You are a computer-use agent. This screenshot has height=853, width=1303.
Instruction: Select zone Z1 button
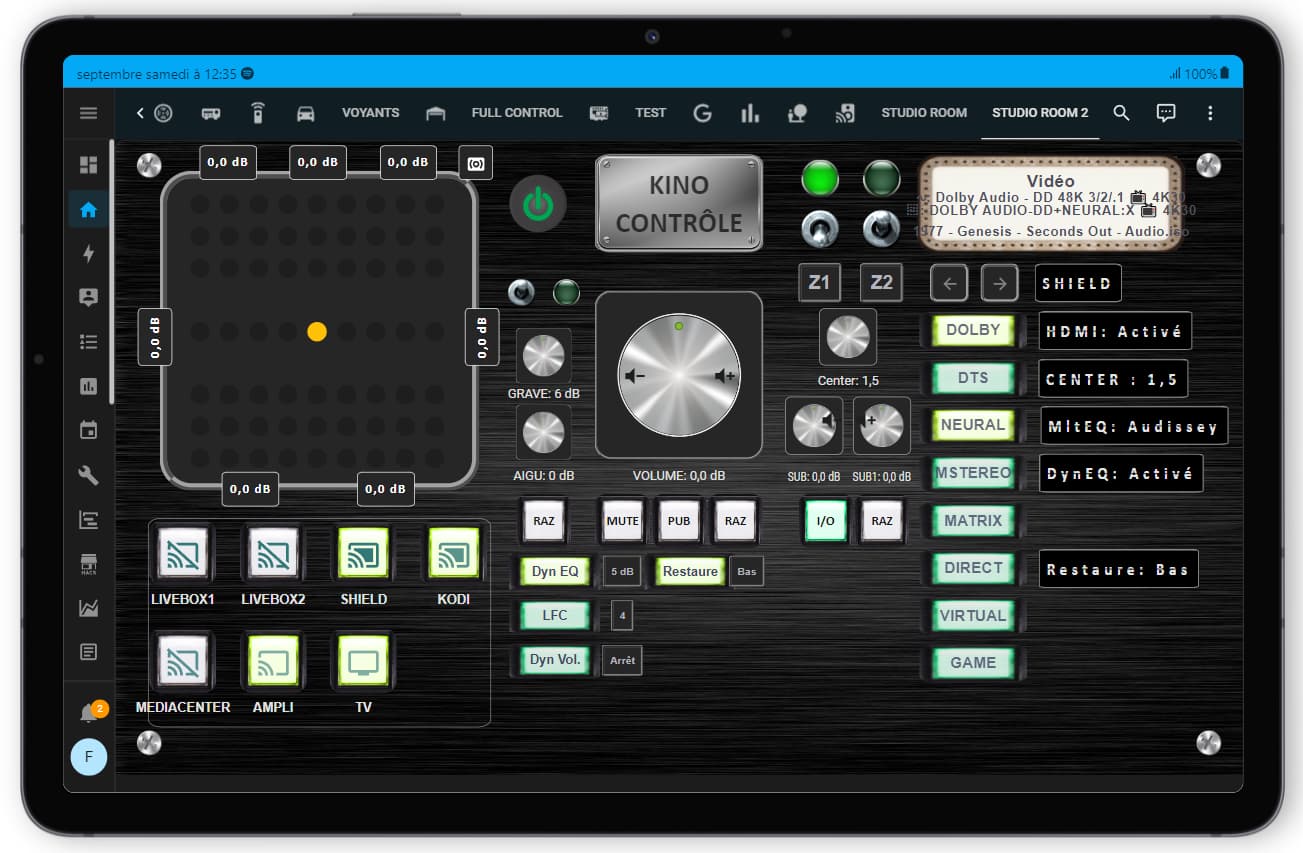819,282
